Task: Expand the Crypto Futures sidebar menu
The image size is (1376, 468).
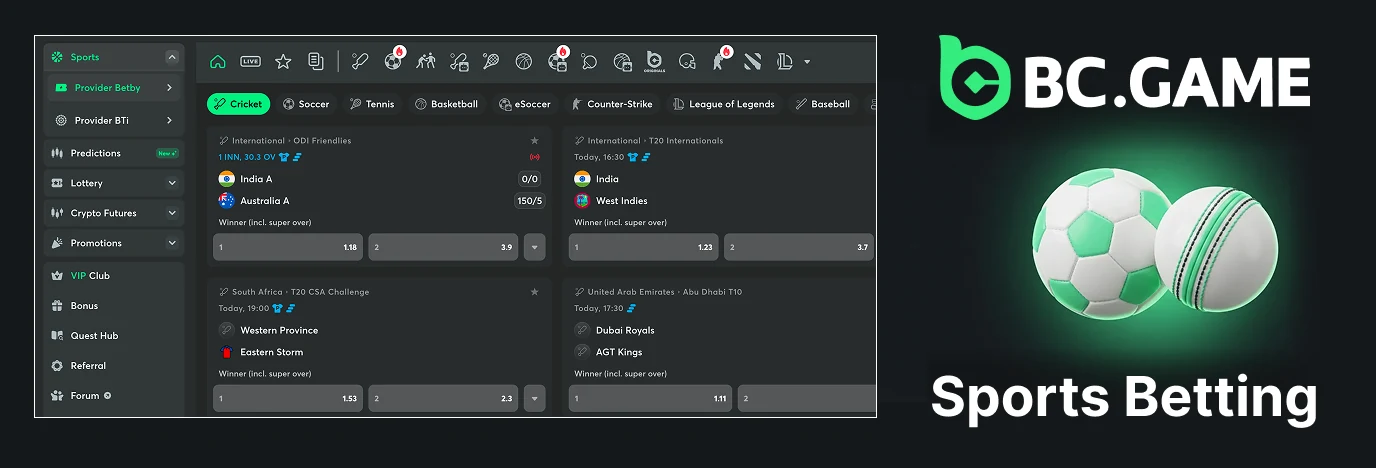Action: 172,214
